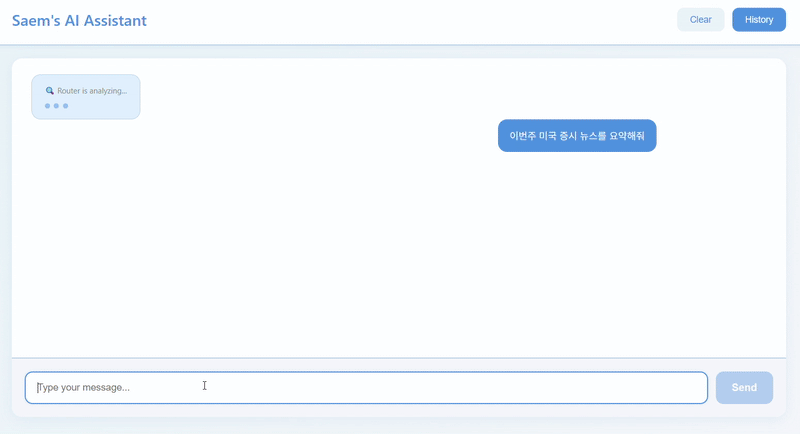Viewport: 800px width, 434px height.
Task: Click the last typing indicator dot
Action: pyautogui.click(x=65, y=106)
